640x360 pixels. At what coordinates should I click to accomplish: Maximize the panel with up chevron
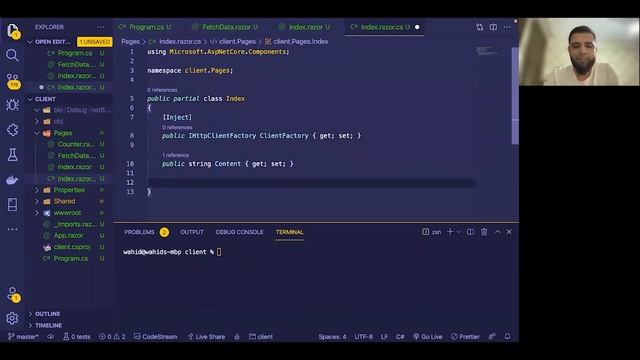[x=498, y=232]
